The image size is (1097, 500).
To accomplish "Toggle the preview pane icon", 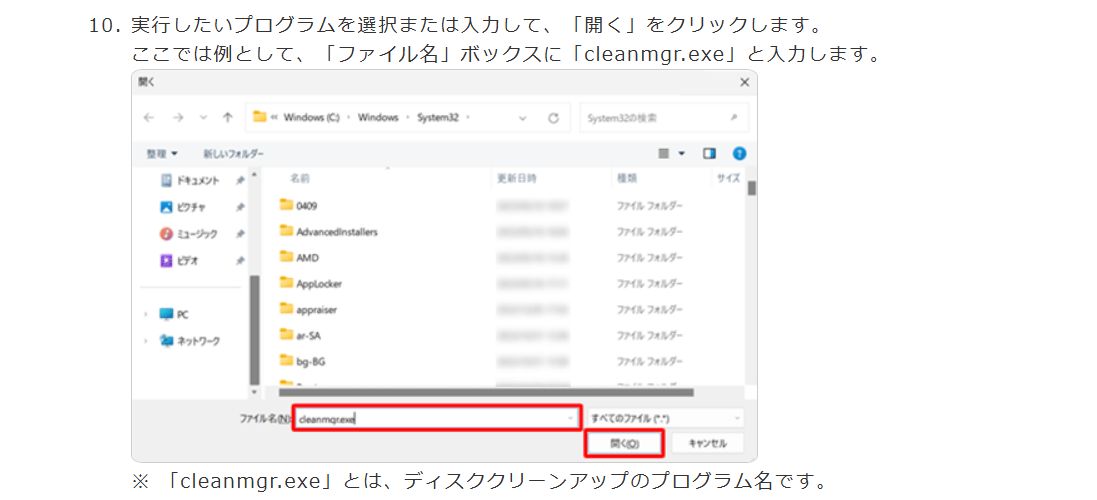I will 709,154.
